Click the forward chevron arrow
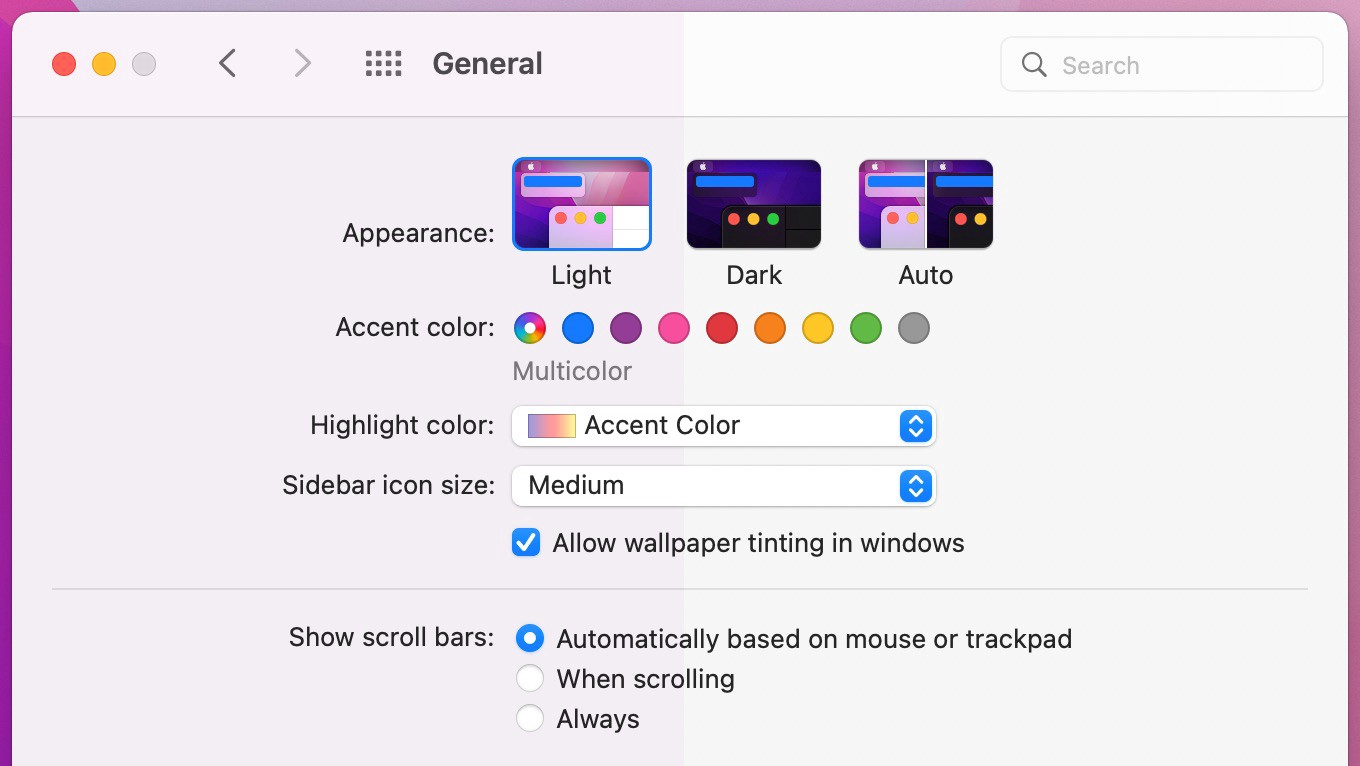The width and height of the screenshot is (1360, 766). click(x=302, y=64)
